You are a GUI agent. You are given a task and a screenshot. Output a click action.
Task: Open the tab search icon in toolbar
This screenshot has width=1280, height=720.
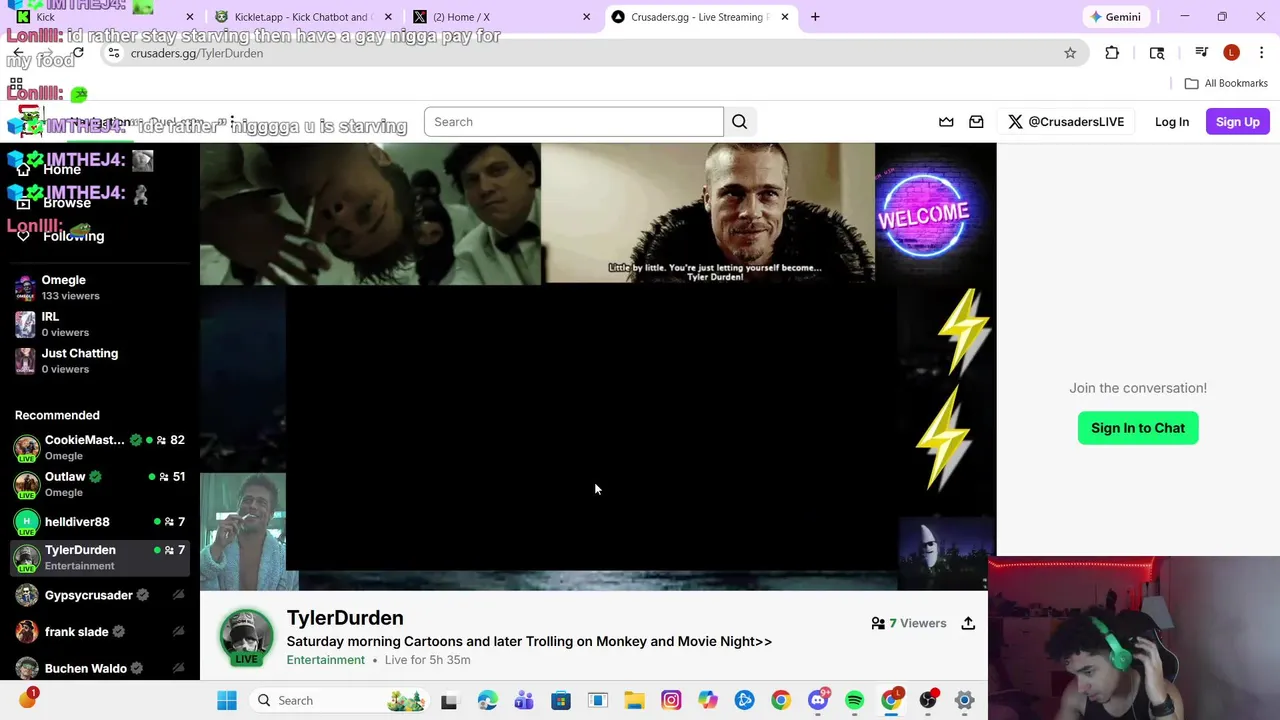[x=1157, y=53]
